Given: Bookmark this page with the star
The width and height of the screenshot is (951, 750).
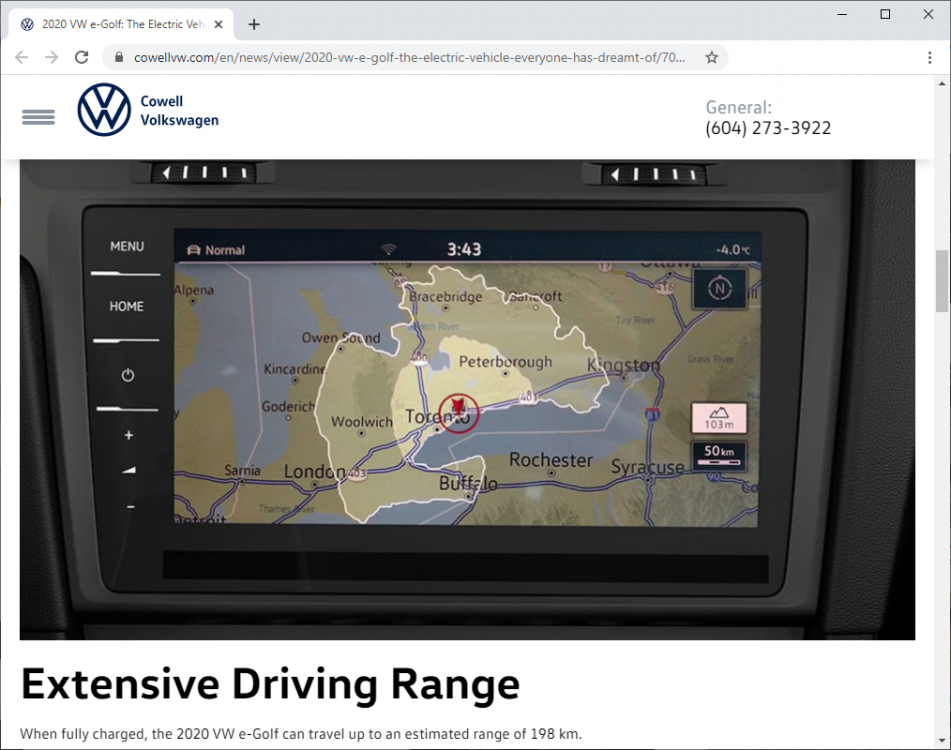Looking at the screenshot, I should pyautogui.click(x=711, y=58).
